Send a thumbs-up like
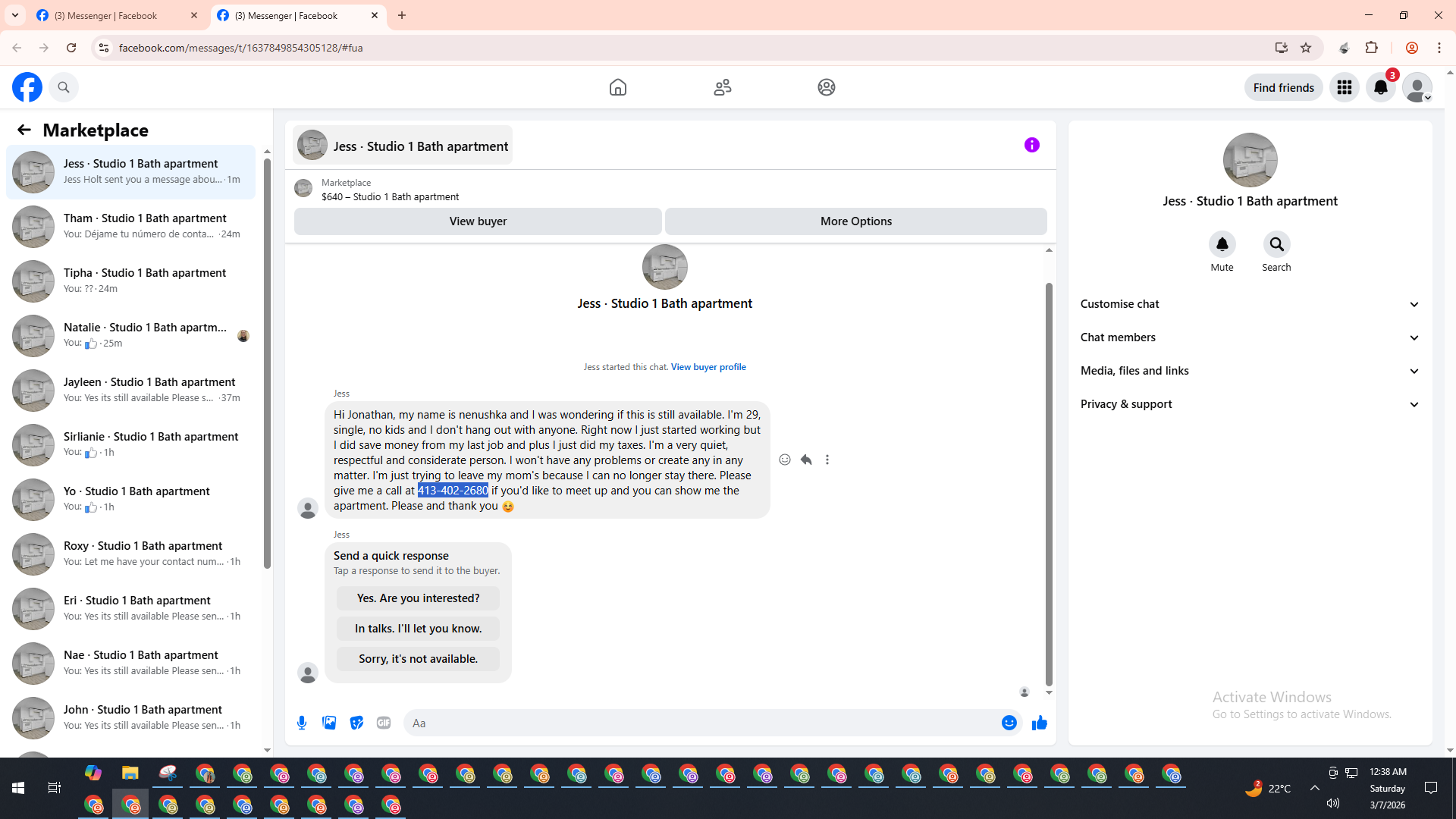 click(1039, 723)
